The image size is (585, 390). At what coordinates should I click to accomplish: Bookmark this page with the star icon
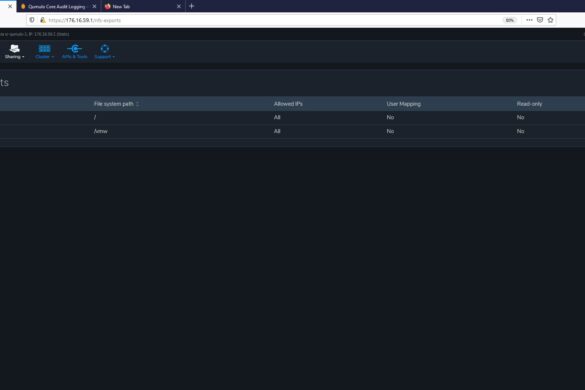(550, 20)
